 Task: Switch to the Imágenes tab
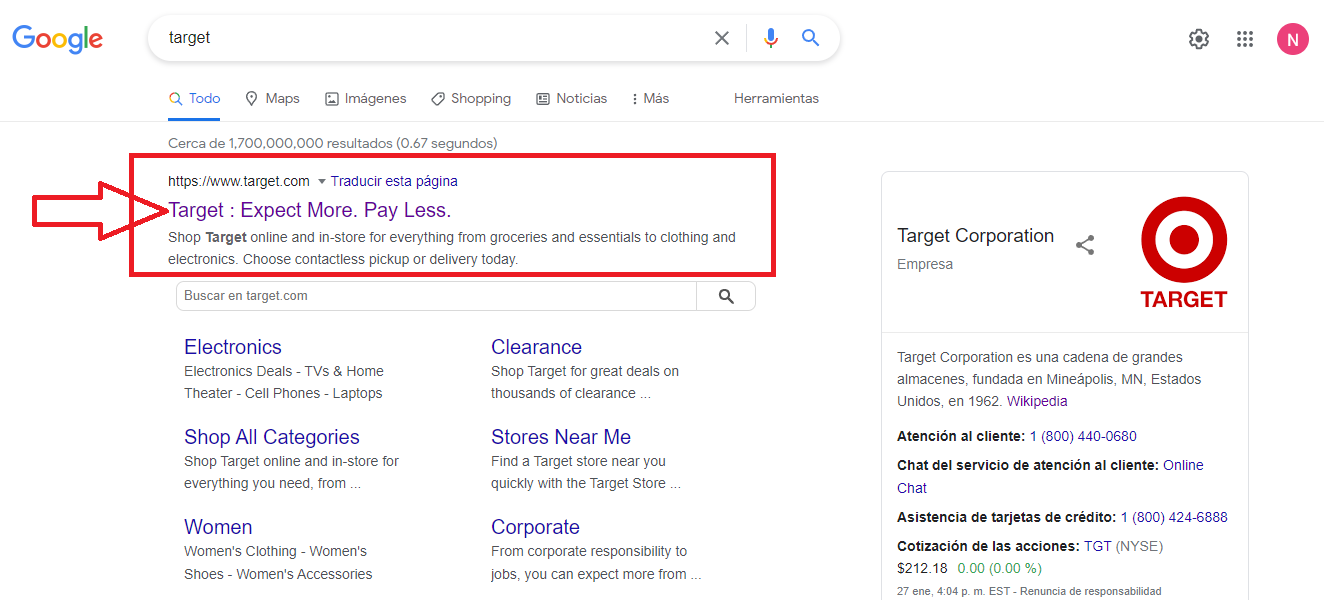(x=366, y=99)
